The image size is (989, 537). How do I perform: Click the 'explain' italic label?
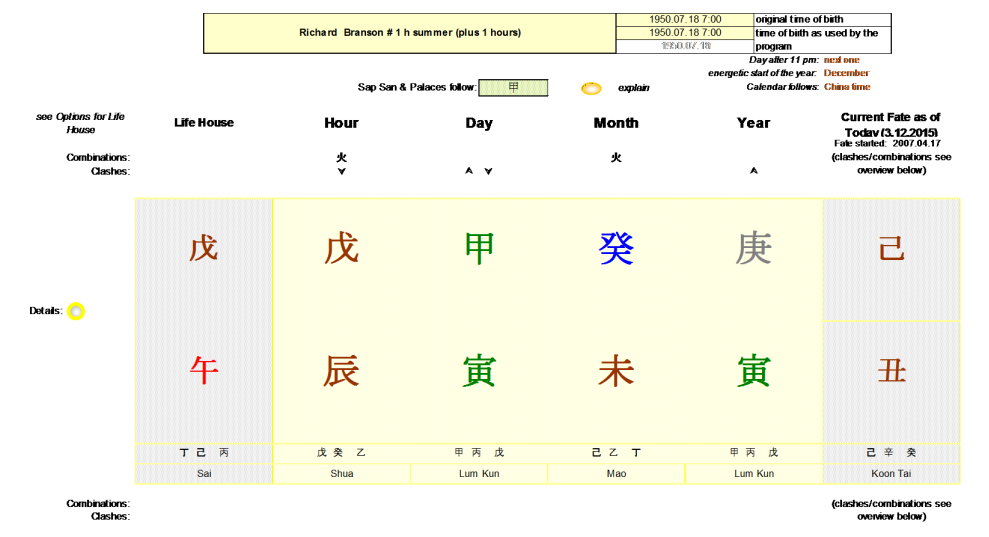(633, 88)
